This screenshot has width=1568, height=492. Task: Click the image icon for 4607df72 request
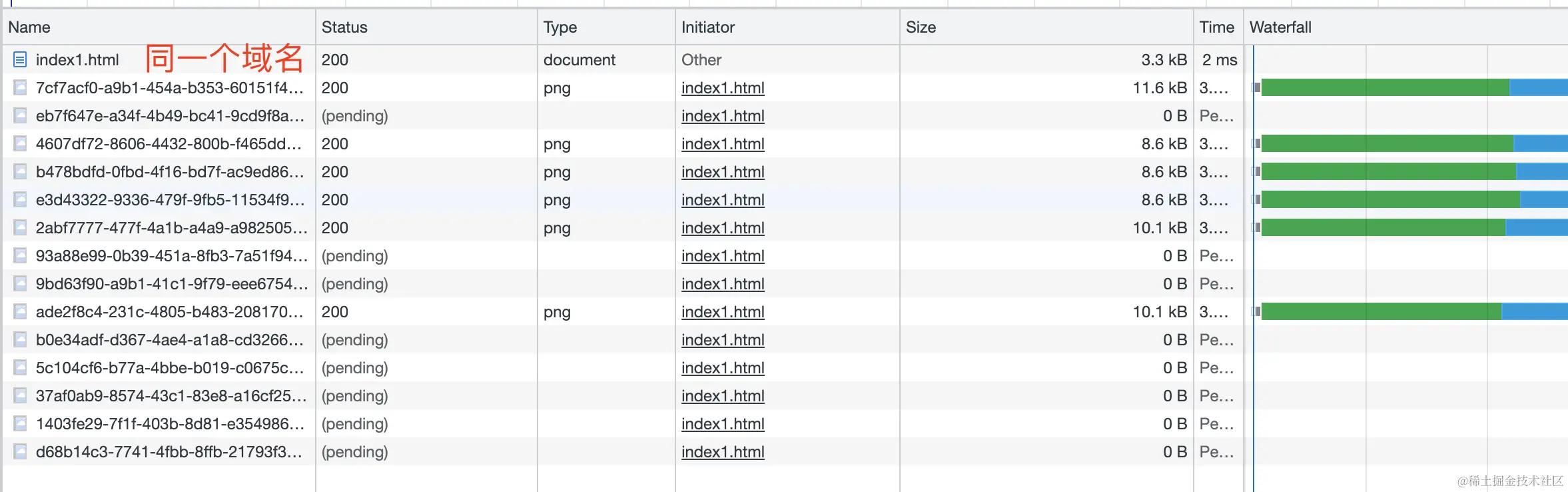pyautogui.click(x=20, y=144)
